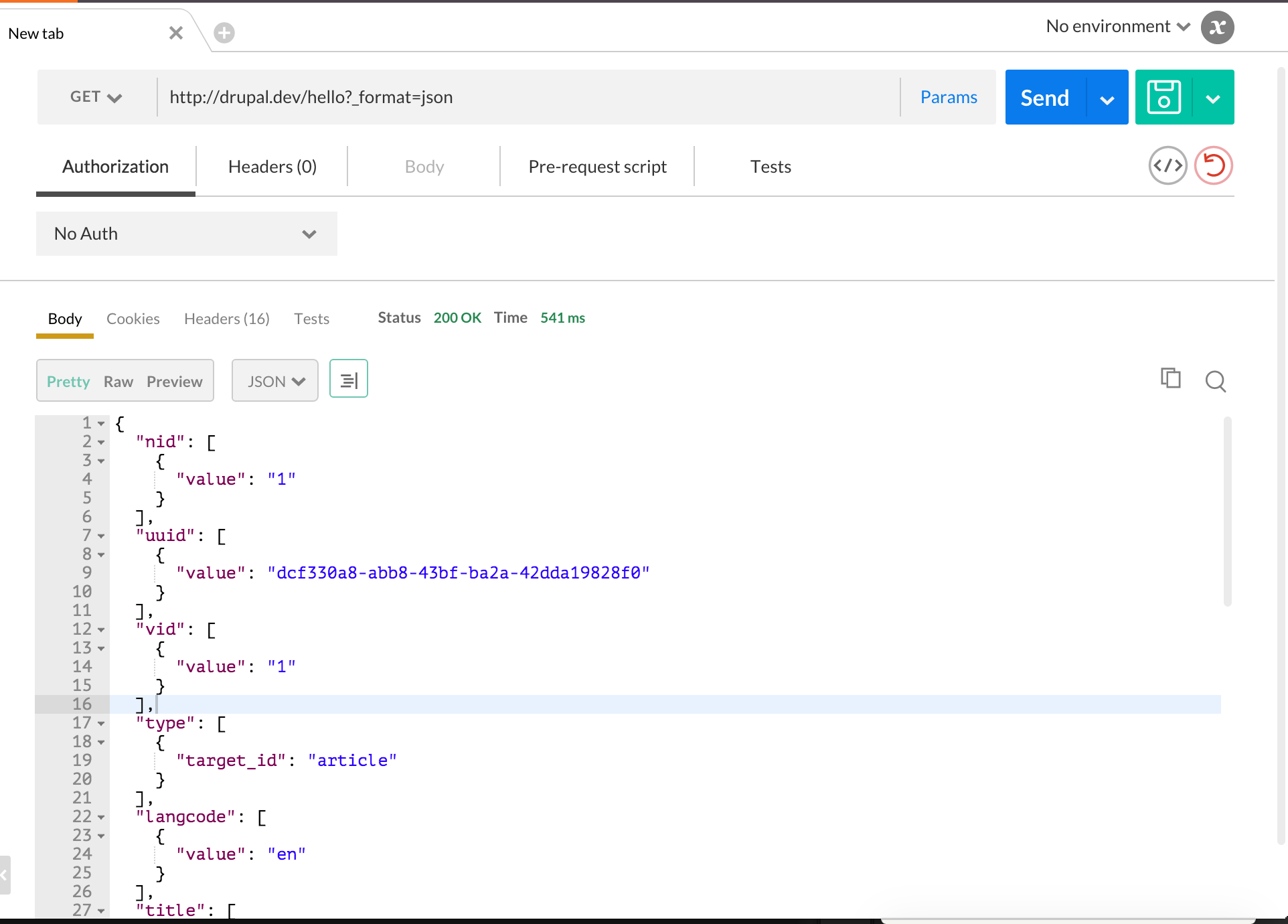This screenshot has width=1288, height=924.
Task: Open the request Tests tab
Action: click(771, 167)
